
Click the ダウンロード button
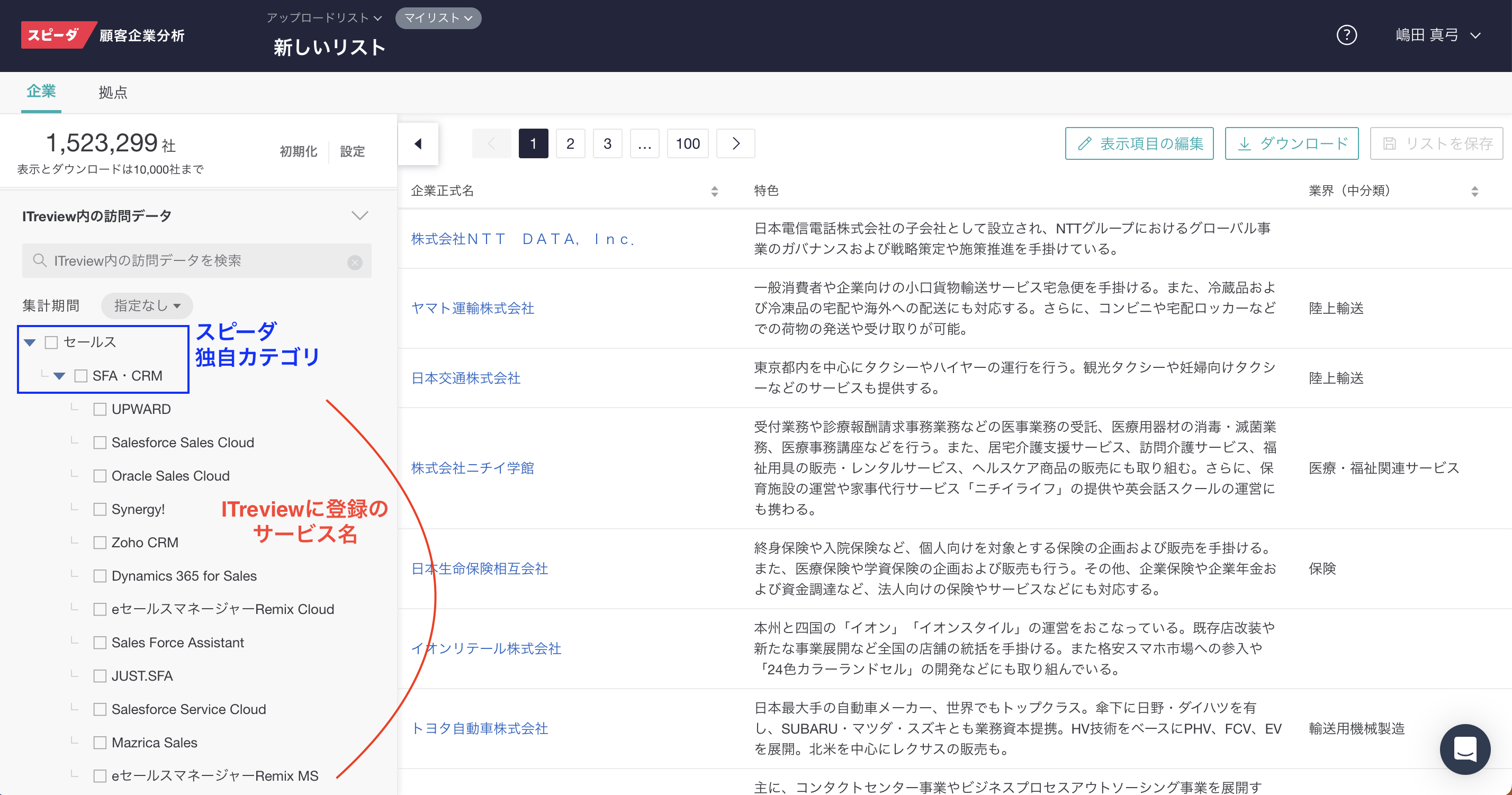(x=1291, y=144)
